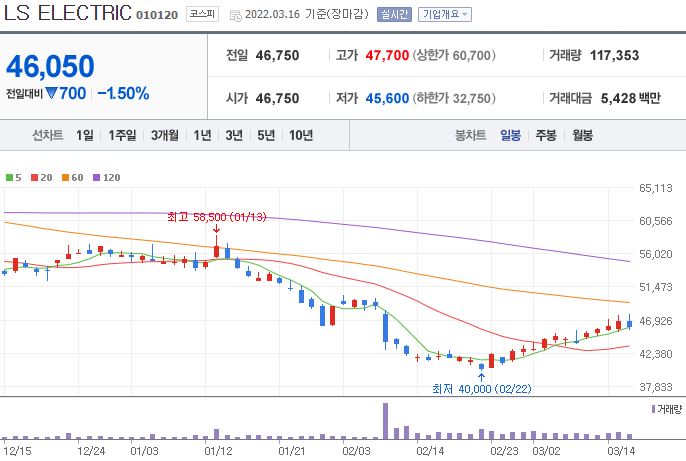
Task: Click the 최고 58,500 (01/13) marker
Action: tap(217, 217)
